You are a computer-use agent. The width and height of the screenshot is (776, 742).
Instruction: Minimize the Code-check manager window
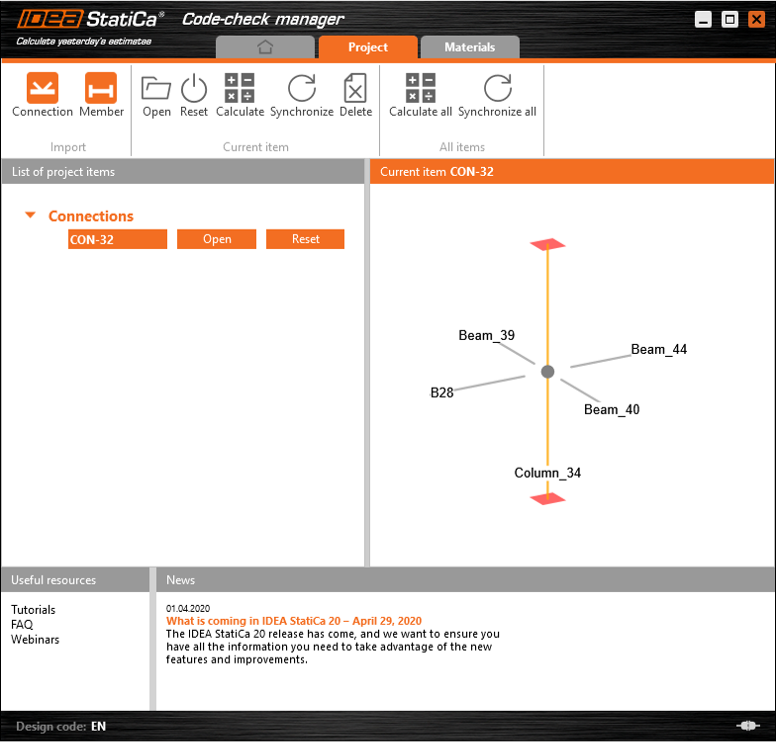703,19
